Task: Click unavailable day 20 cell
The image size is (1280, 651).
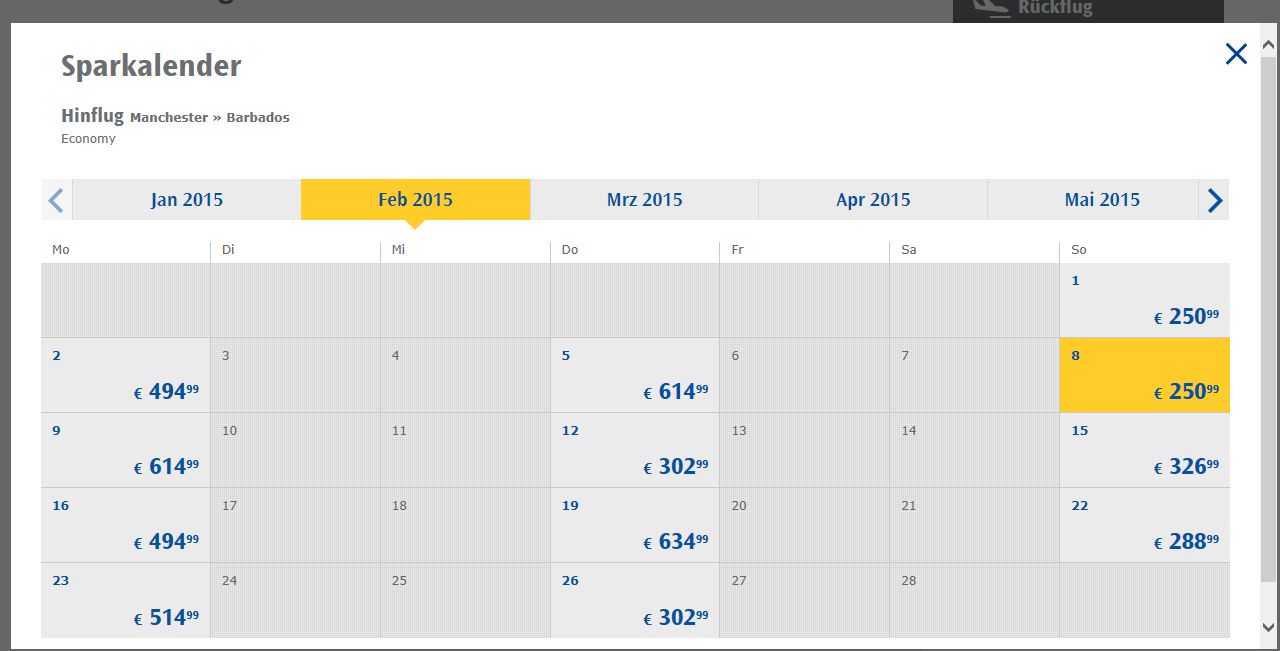Action: (x=805, y=525)
